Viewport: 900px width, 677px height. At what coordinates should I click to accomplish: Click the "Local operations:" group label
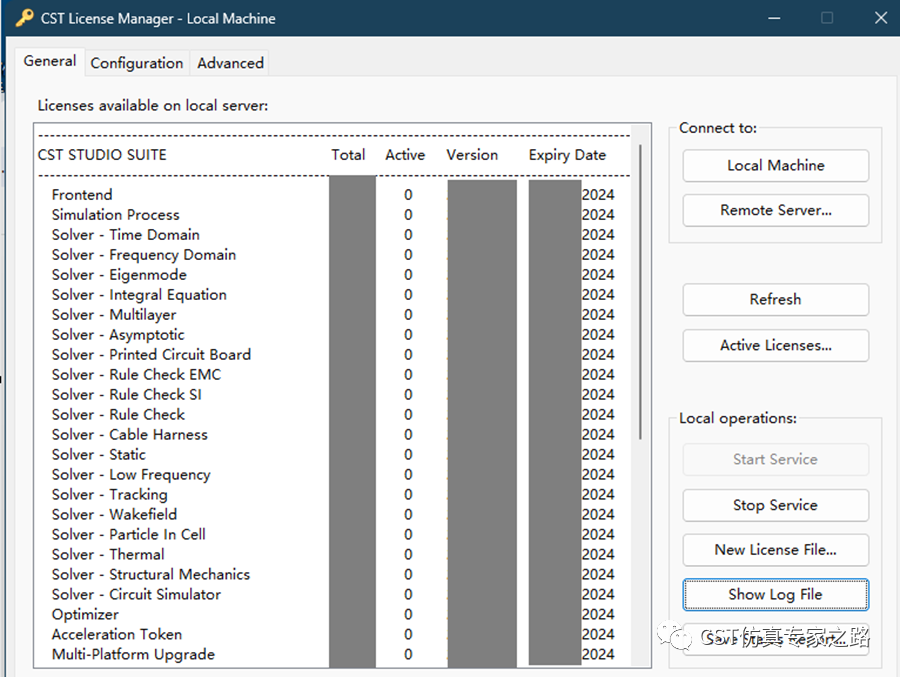coord(738,419)
